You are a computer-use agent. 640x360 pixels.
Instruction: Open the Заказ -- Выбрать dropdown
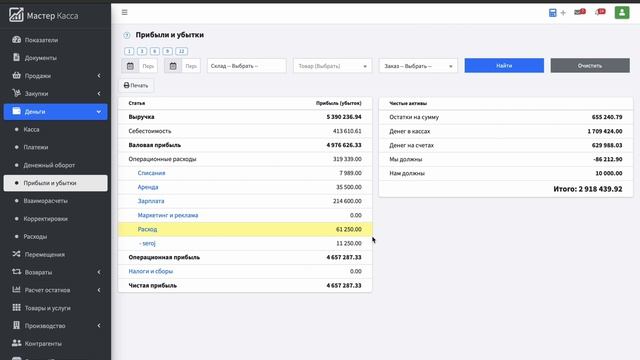pyautogui.click(x=418, y=66)
